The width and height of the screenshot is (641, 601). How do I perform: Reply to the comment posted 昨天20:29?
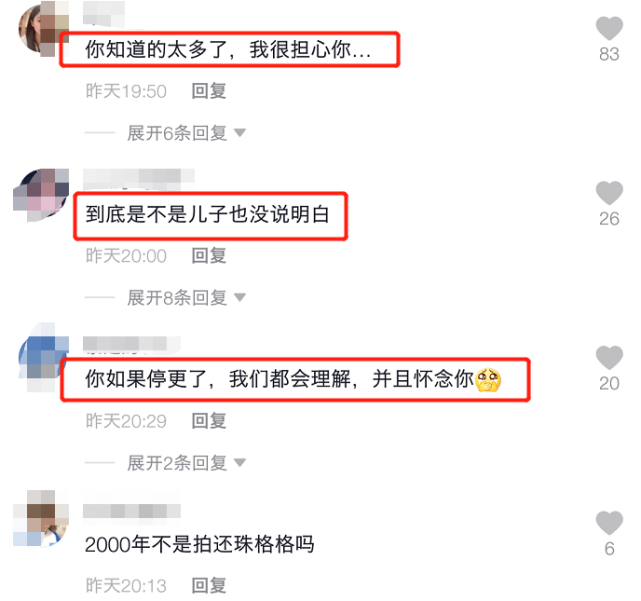[209, 421]
